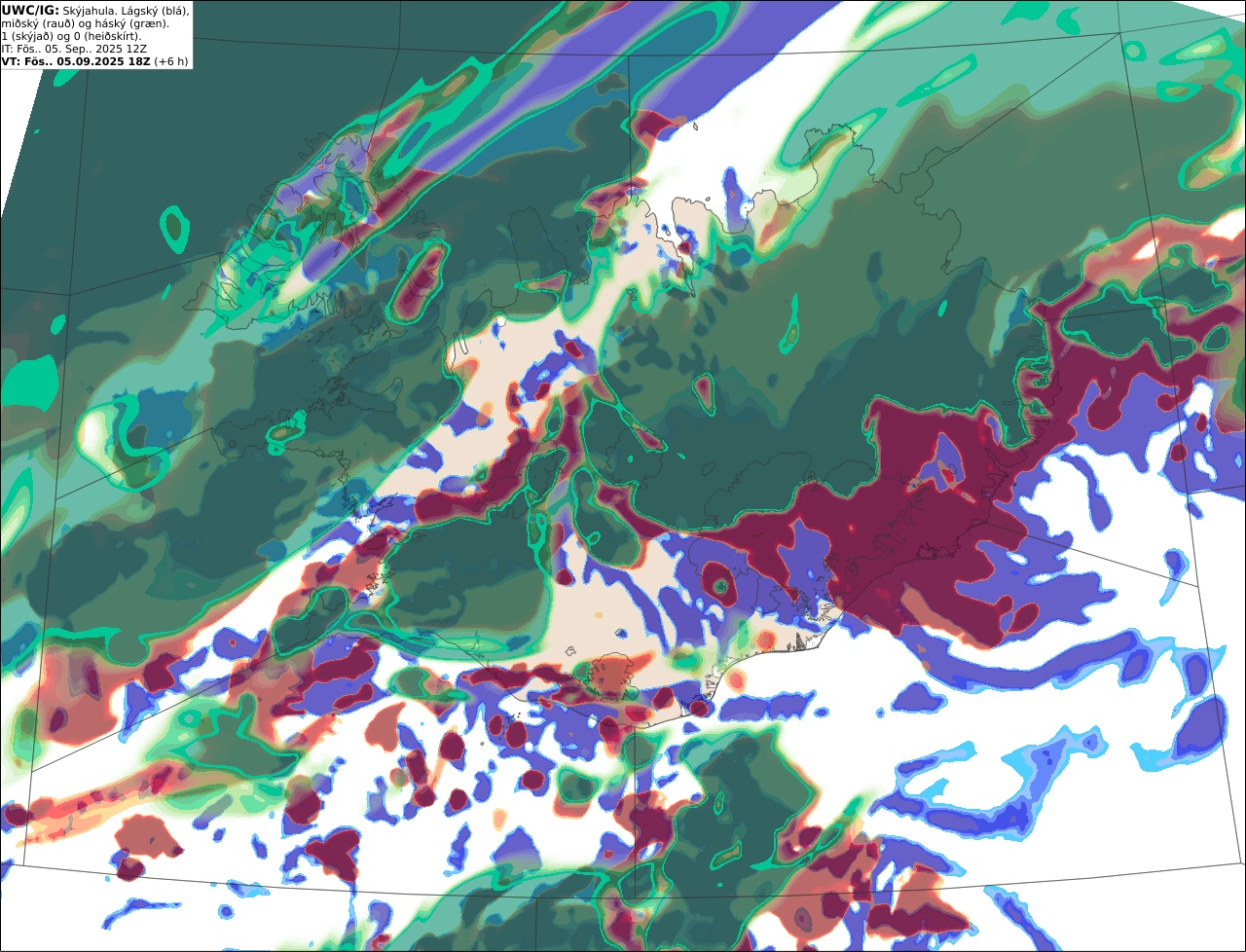This screenshot has width=1246, height=952.
Task: Click the valid time "VT: Fös.. 05.09.2025 18Z"
Action: click(x=76, y=61)
